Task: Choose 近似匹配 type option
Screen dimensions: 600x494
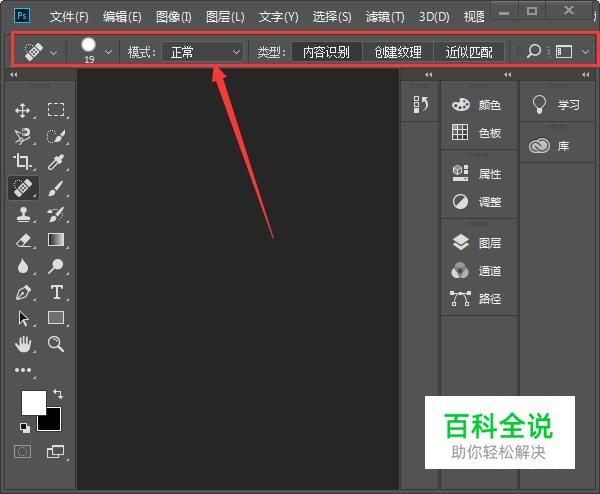Action: pyautogui.click(x=469, y=52)
